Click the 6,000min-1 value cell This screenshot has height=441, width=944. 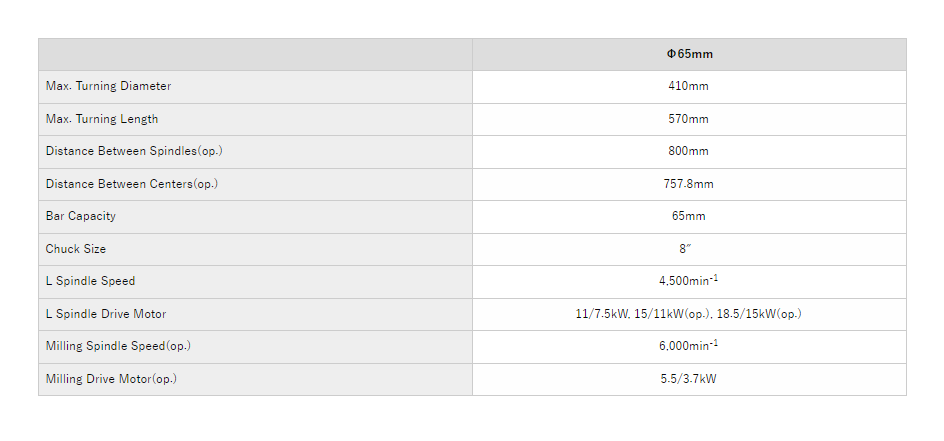coord(689,346)
